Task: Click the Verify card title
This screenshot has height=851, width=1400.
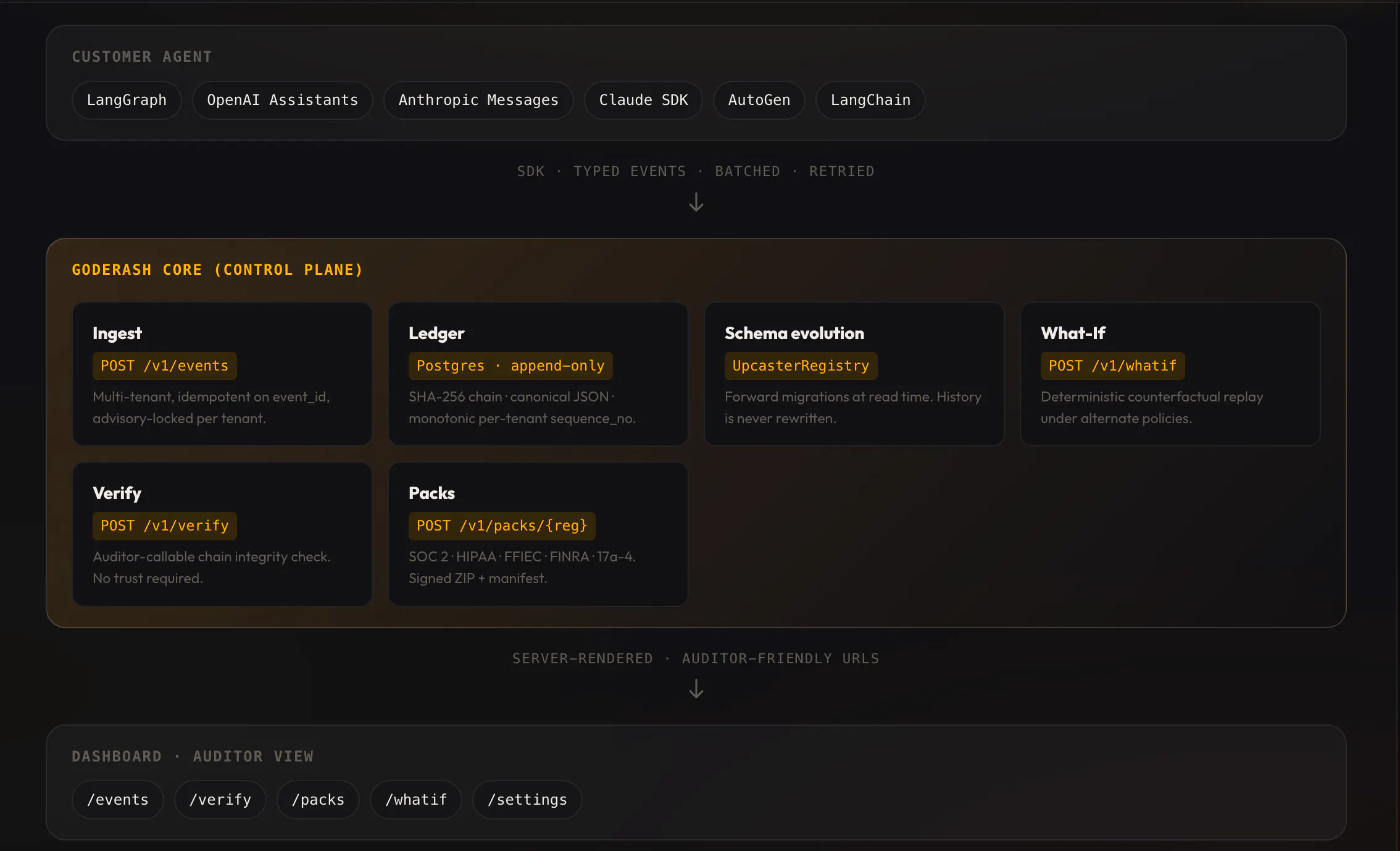Action: [x=117, y=493]
